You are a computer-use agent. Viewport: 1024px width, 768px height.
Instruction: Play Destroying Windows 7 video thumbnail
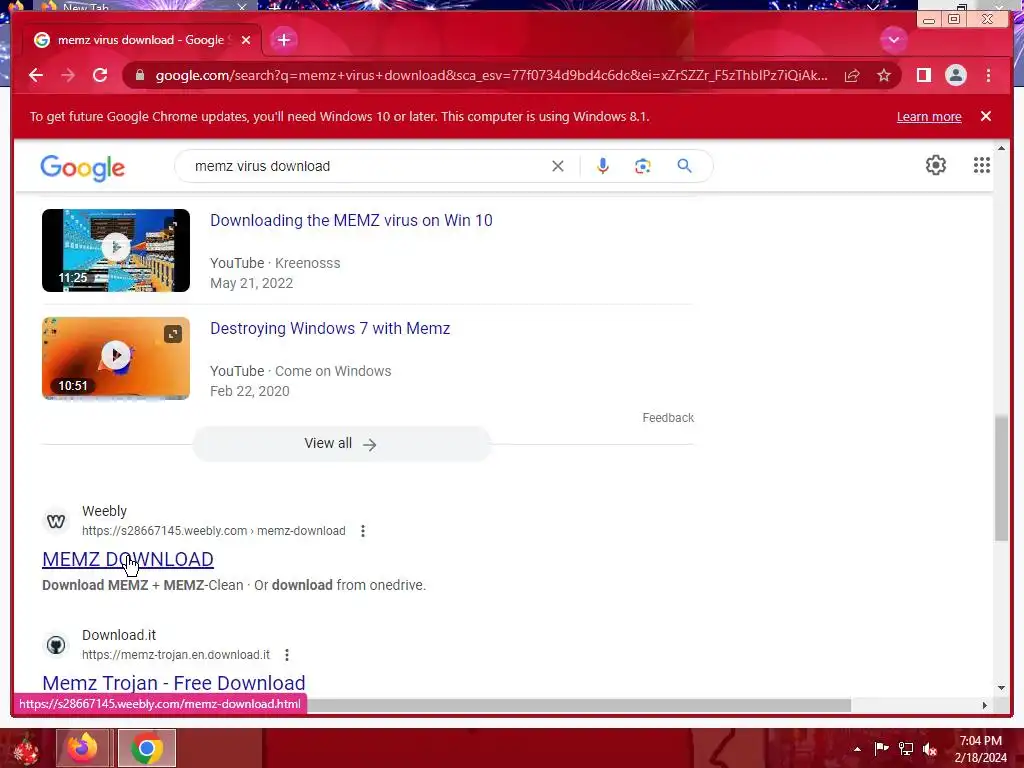coord(116,358)
